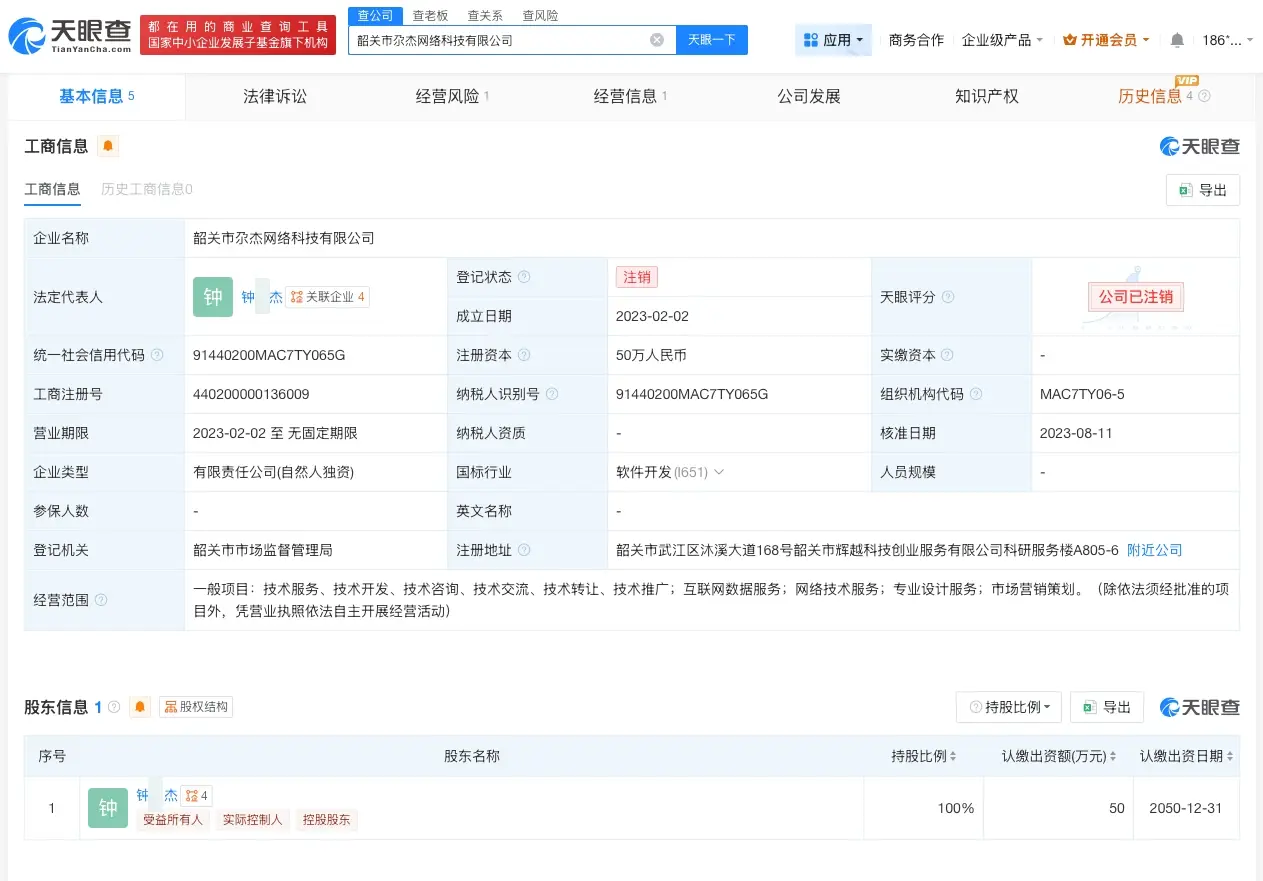1263x881 pixels.
Task: Click help icon beside 历史信息 tab
Action: [1204, 96]
